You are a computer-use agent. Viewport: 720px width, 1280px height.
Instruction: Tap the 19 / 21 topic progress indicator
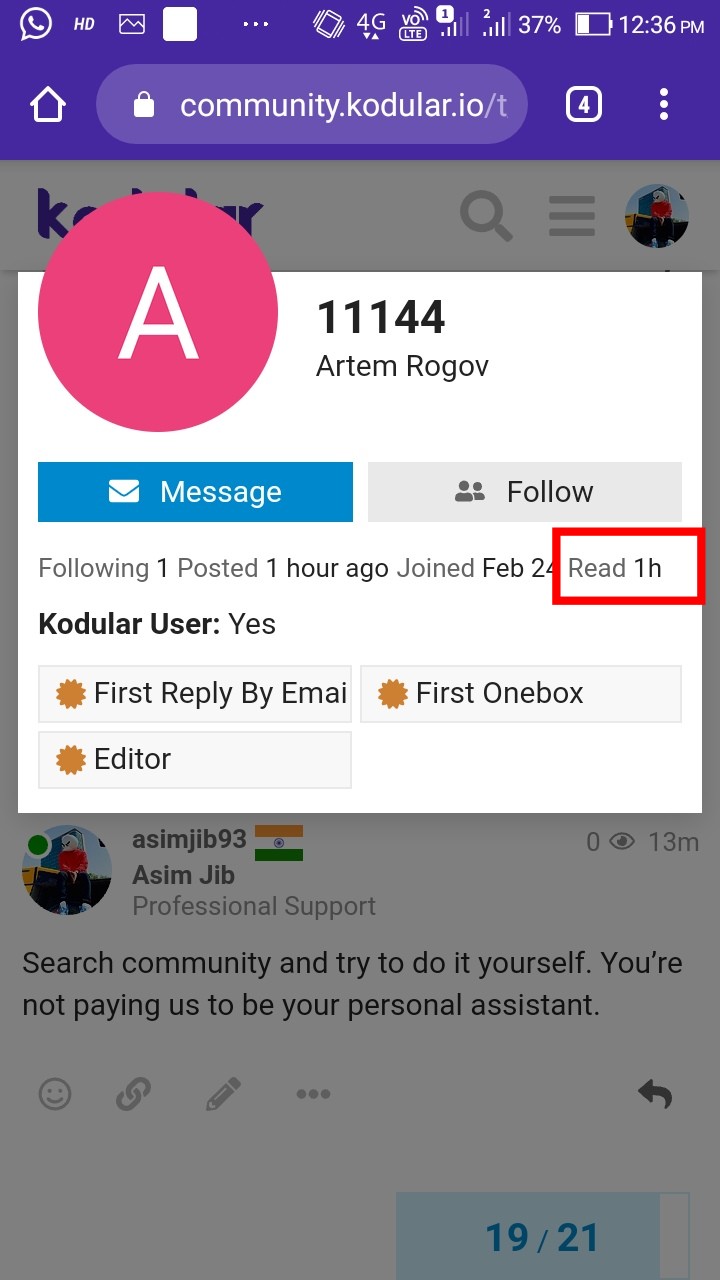pyautogui.click(x=542, y=1238)
